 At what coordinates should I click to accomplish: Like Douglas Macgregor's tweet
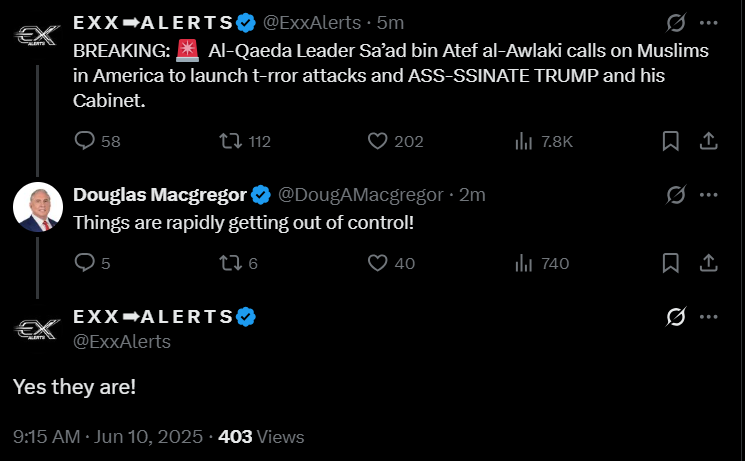tap(377, 263)
